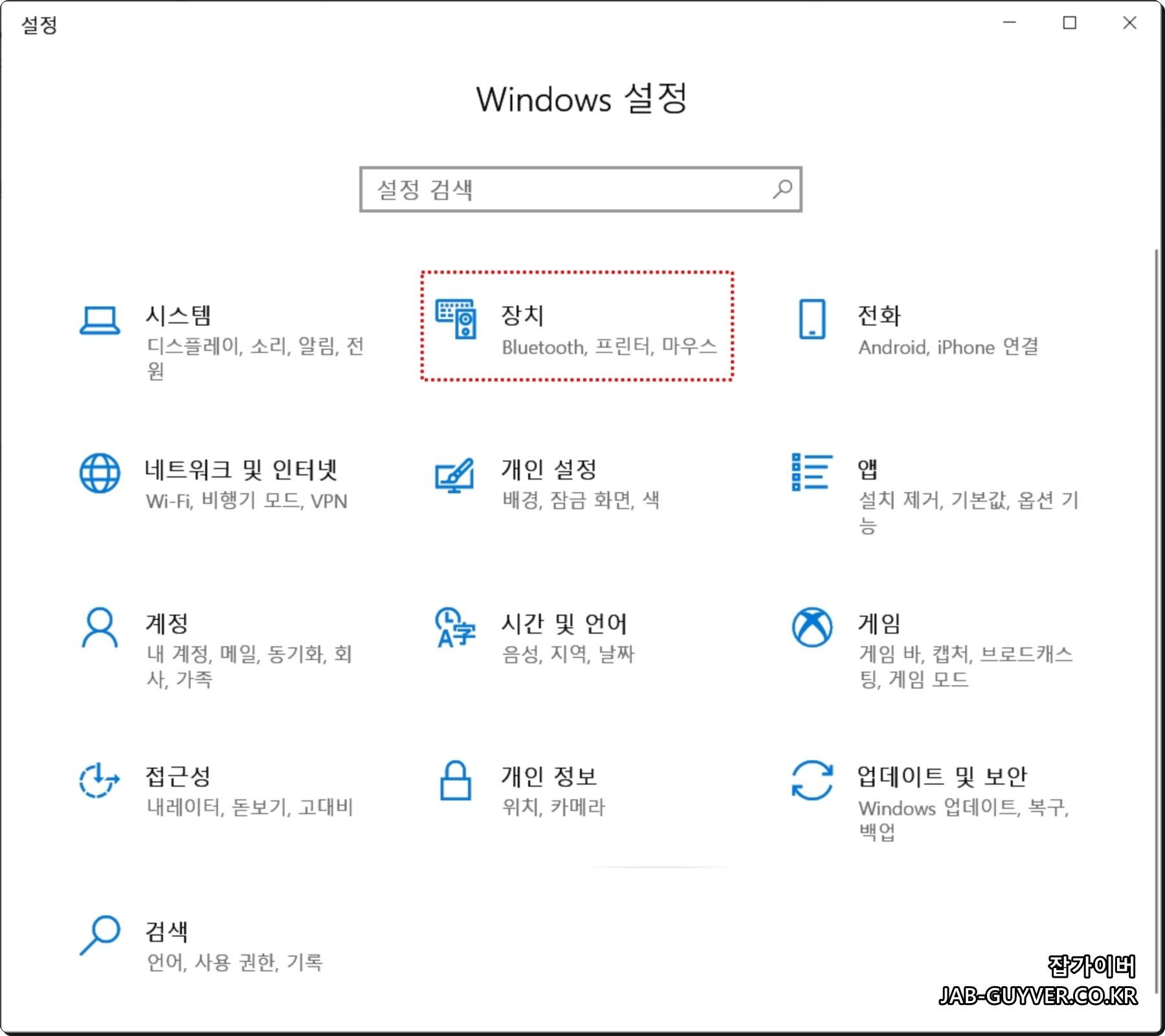Click 'Bluetooth, 프린터, 마우스' description

pos(609,347)
